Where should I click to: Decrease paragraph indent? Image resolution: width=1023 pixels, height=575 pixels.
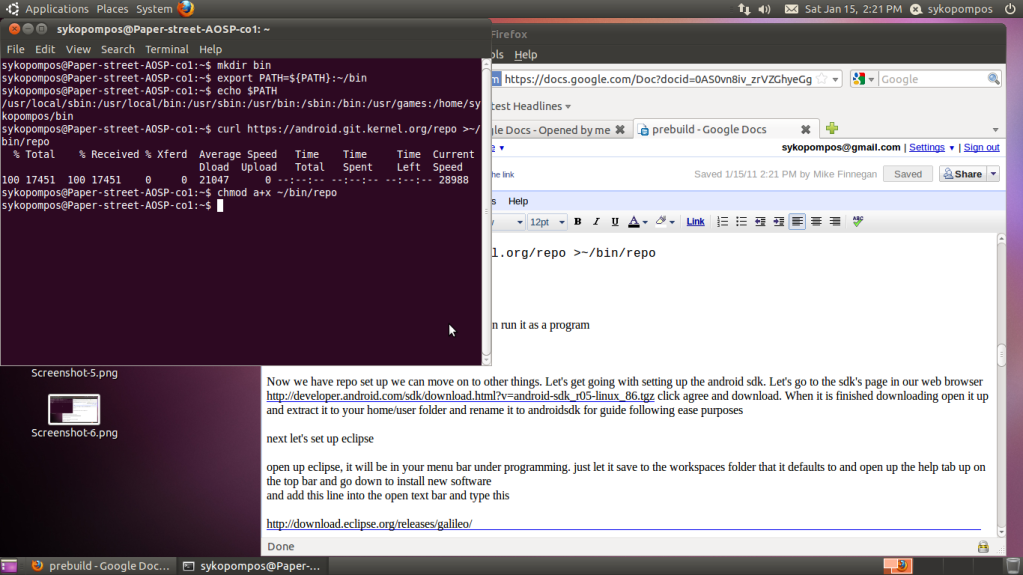tap(760, 222)
